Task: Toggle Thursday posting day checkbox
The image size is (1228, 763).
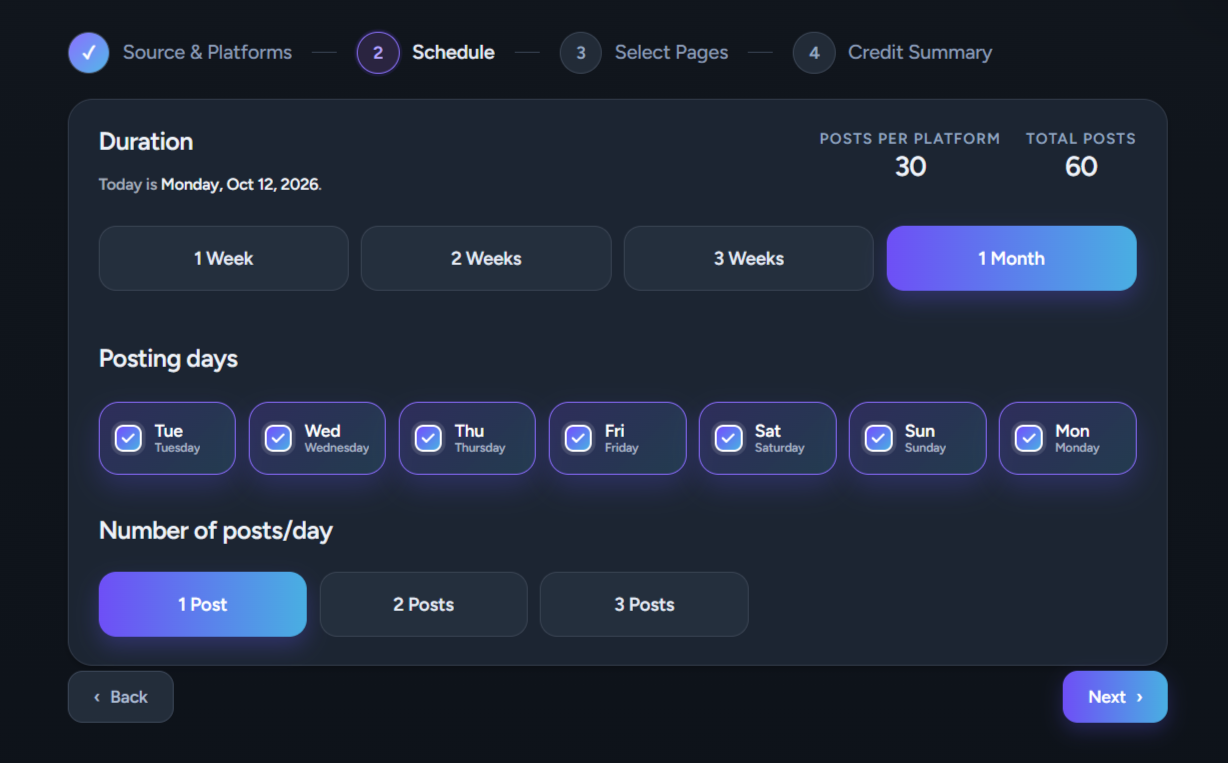Action: pos(428,438)
